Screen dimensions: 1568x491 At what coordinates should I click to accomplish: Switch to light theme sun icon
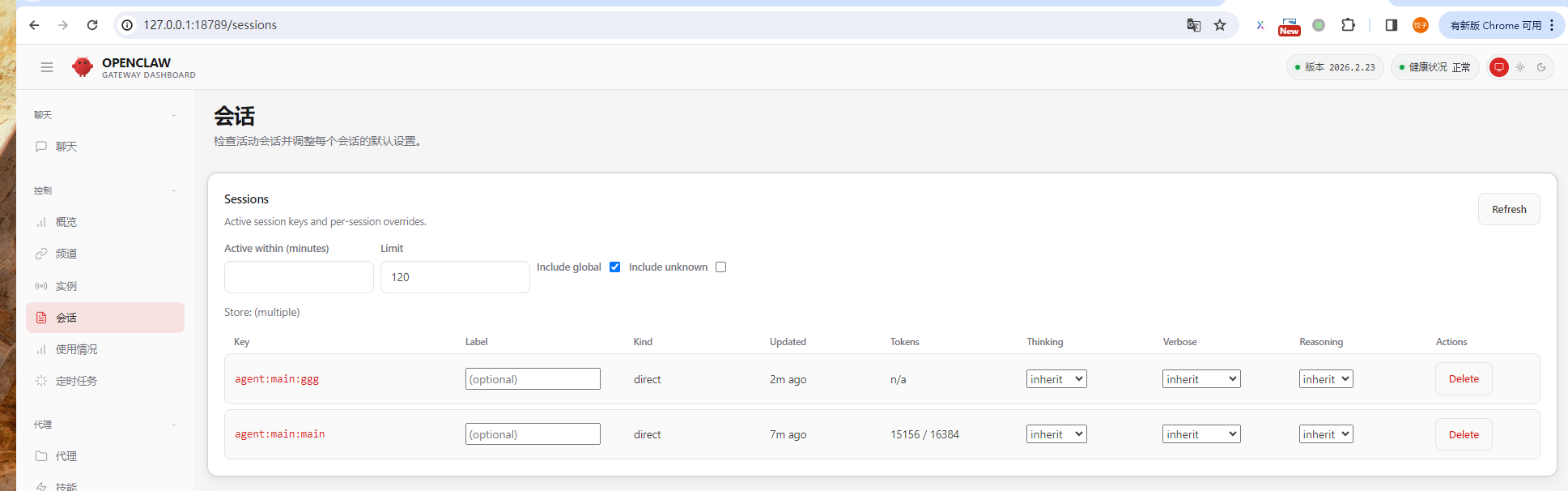tap(1520, 67)
